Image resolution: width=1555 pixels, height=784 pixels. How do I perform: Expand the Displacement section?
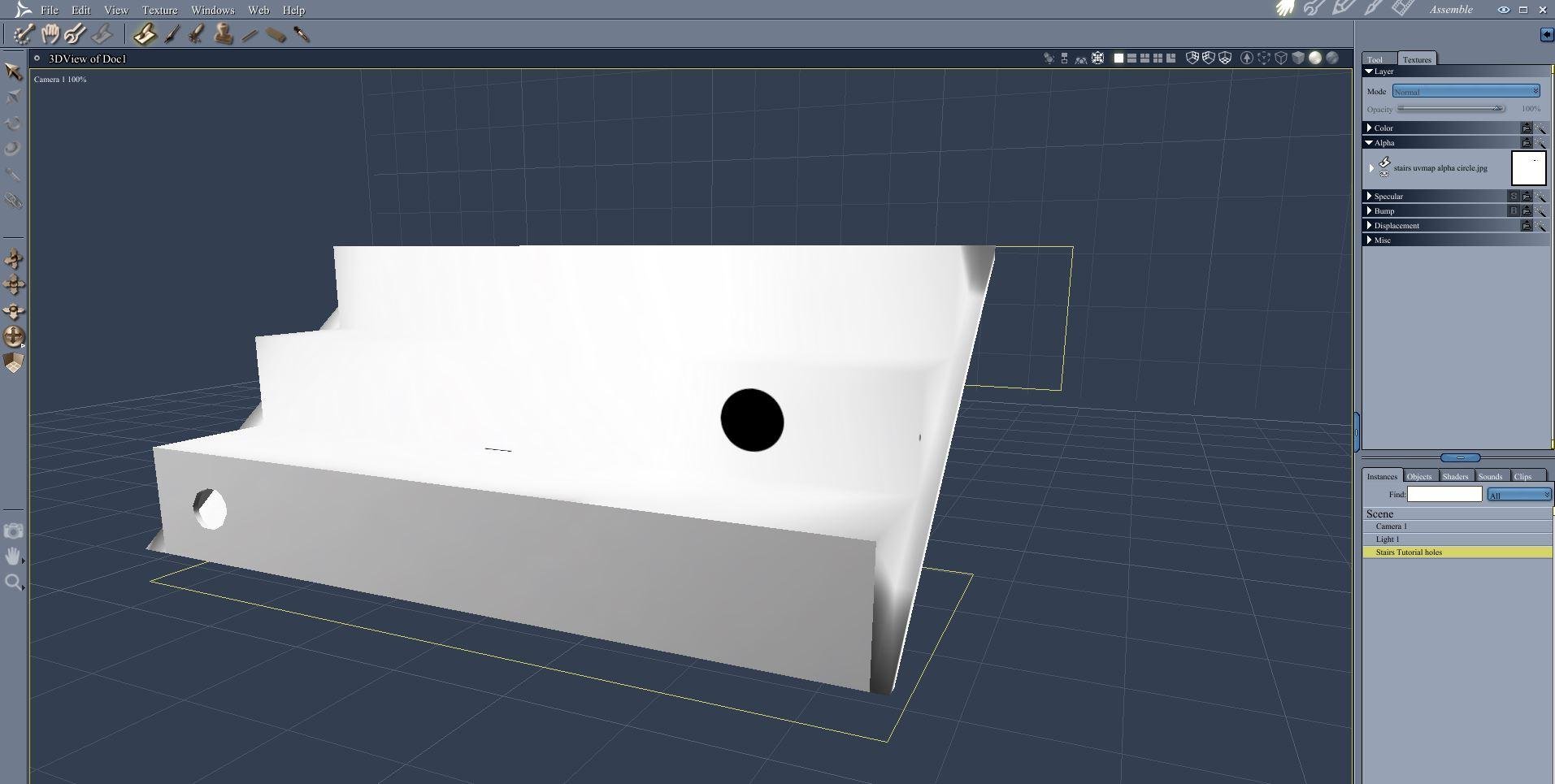point(1370,226)
